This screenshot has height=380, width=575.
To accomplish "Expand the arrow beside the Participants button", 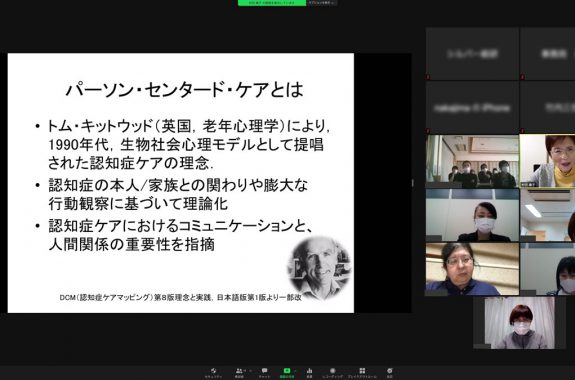I will (250, 371).
